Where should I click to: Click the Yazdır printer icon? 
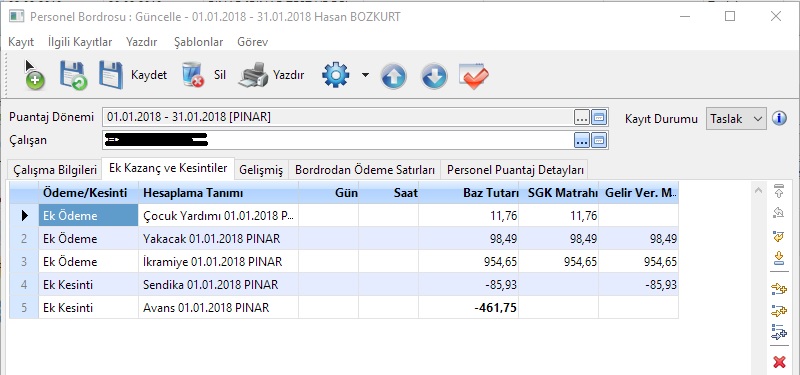coord(253,75)
